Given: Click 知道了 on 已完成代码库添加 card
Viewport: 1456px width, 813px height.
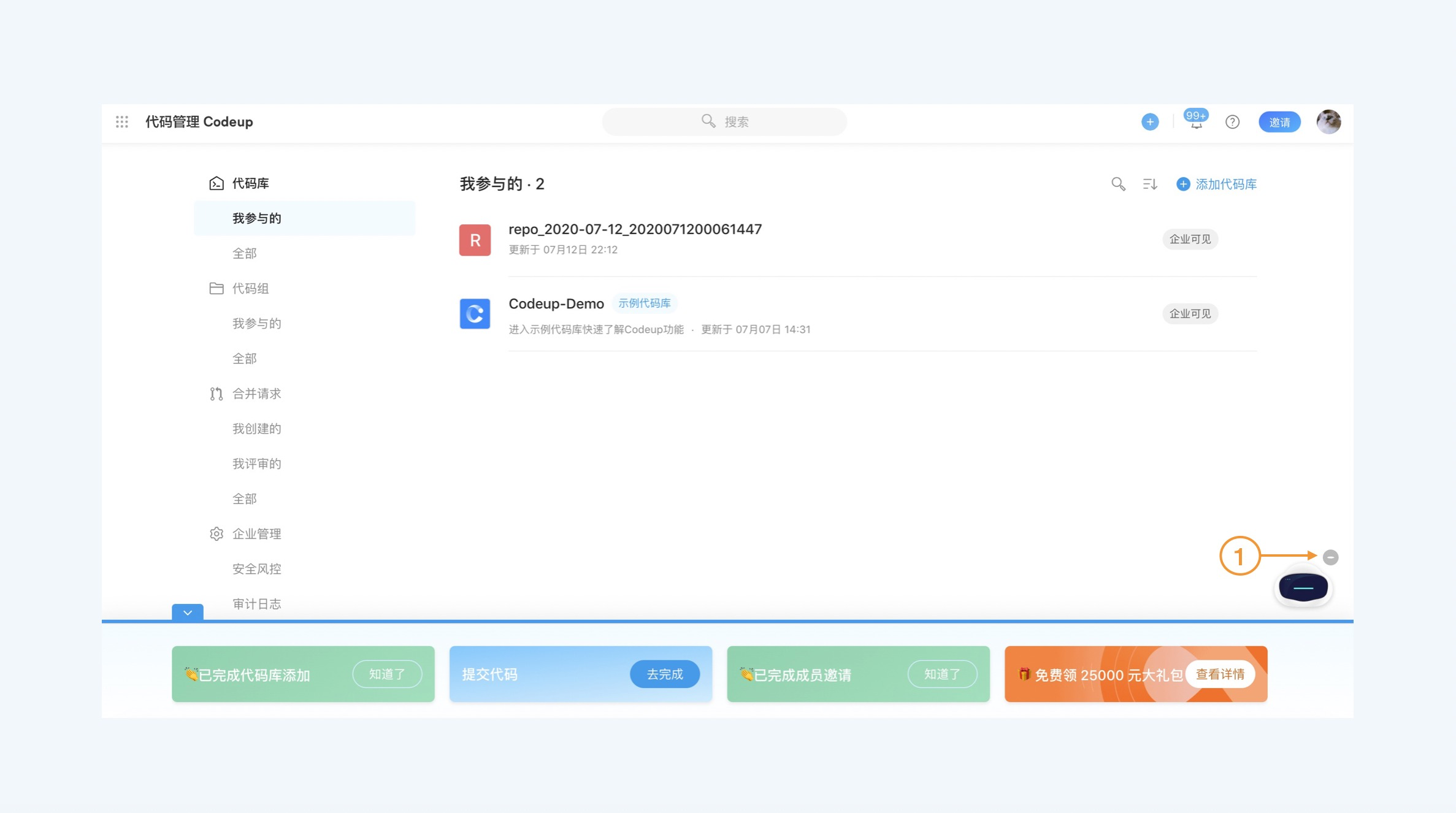Looking at the screenshot, I should pyautogui.click(x=387, y=674).
